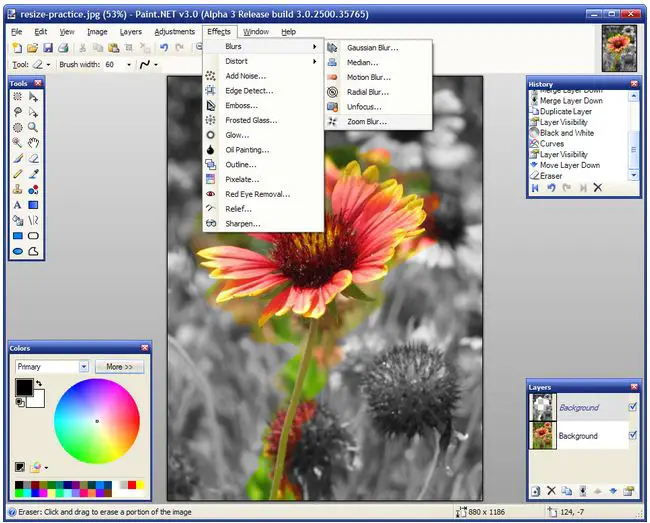Click the Paste toolbar icon

[113, 48]
